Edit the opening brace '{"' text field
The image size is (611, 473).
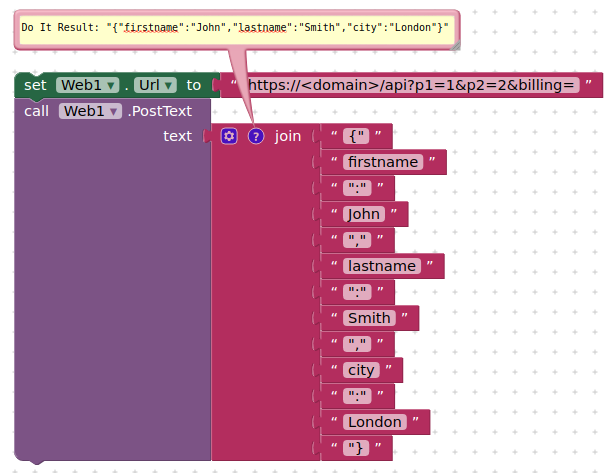[356, 136]
